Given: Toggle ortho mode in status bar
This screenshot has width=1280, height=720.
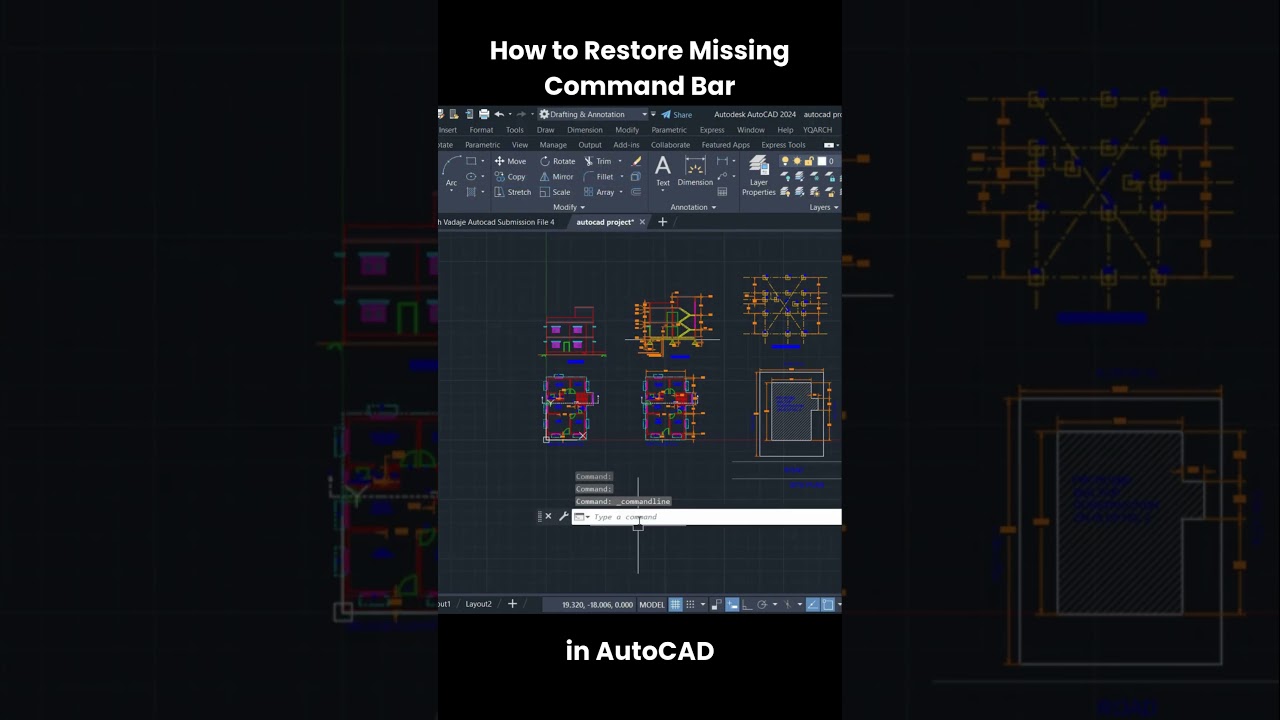Looking at the screenshot, I should (747, 604).
